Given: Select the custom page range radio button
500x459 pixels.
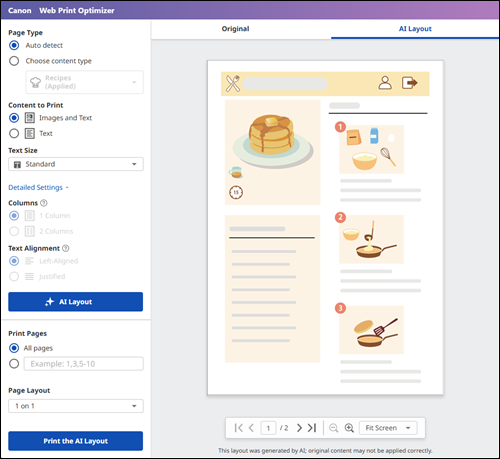Looking at the screenshot, I should click(14, 364).
